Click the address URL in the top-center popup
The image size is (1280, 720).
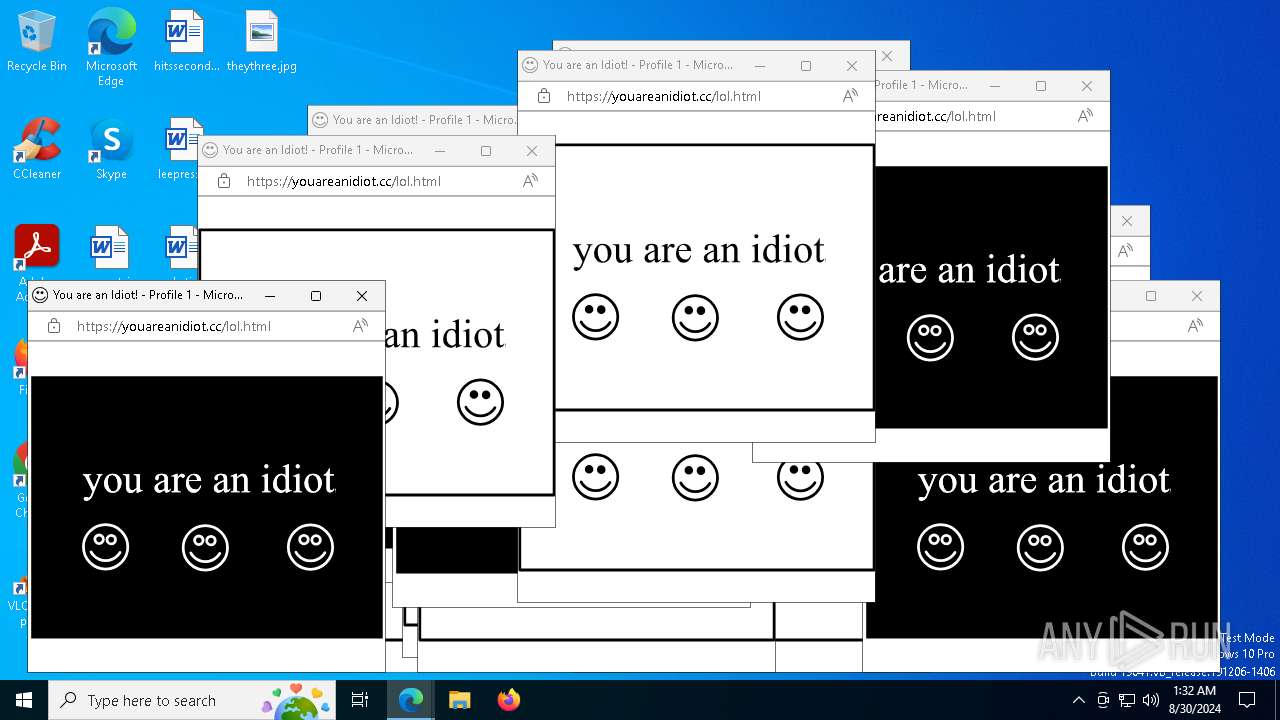(664, 96)
